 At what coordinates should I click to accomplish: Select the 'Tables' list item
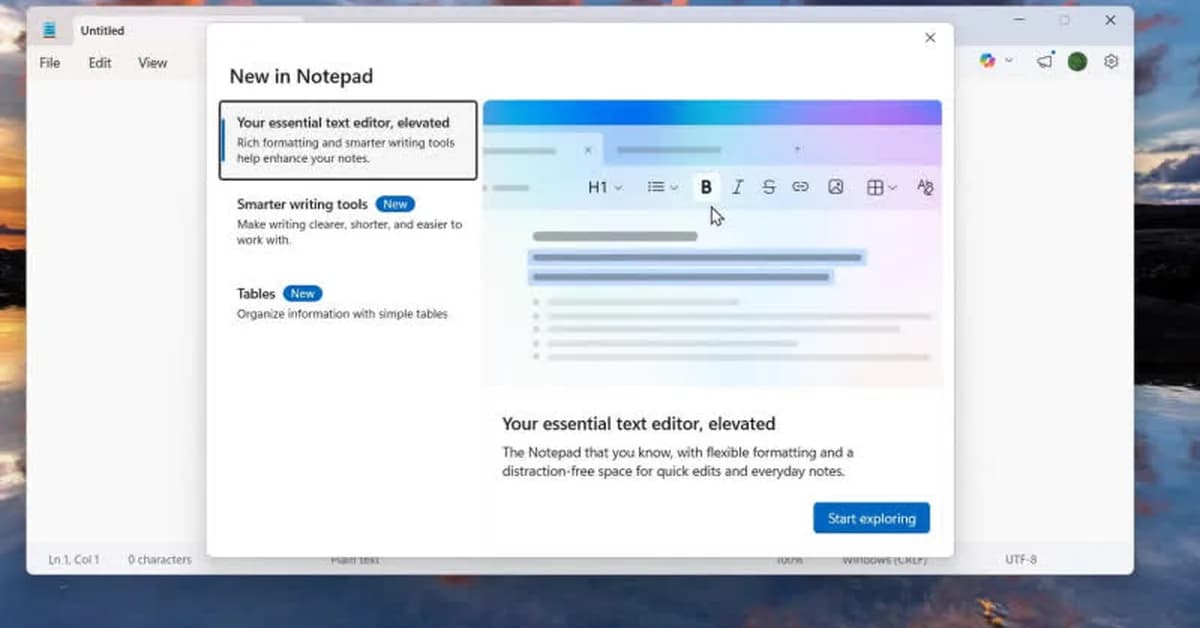[x=348, y=303]
